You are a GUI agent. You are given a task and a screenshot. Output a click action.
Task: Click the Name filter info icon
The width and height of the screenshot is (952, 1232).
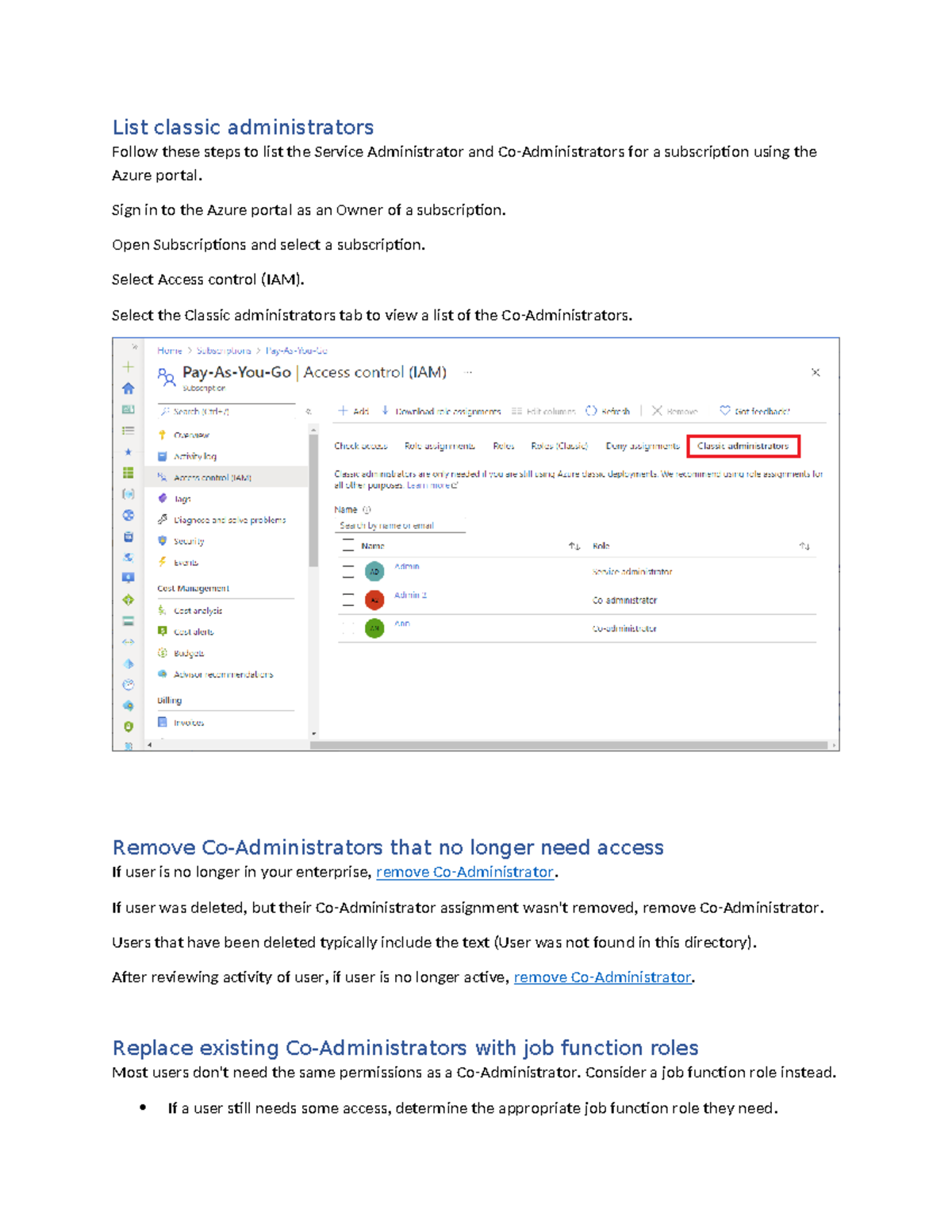tap(367, 509)
